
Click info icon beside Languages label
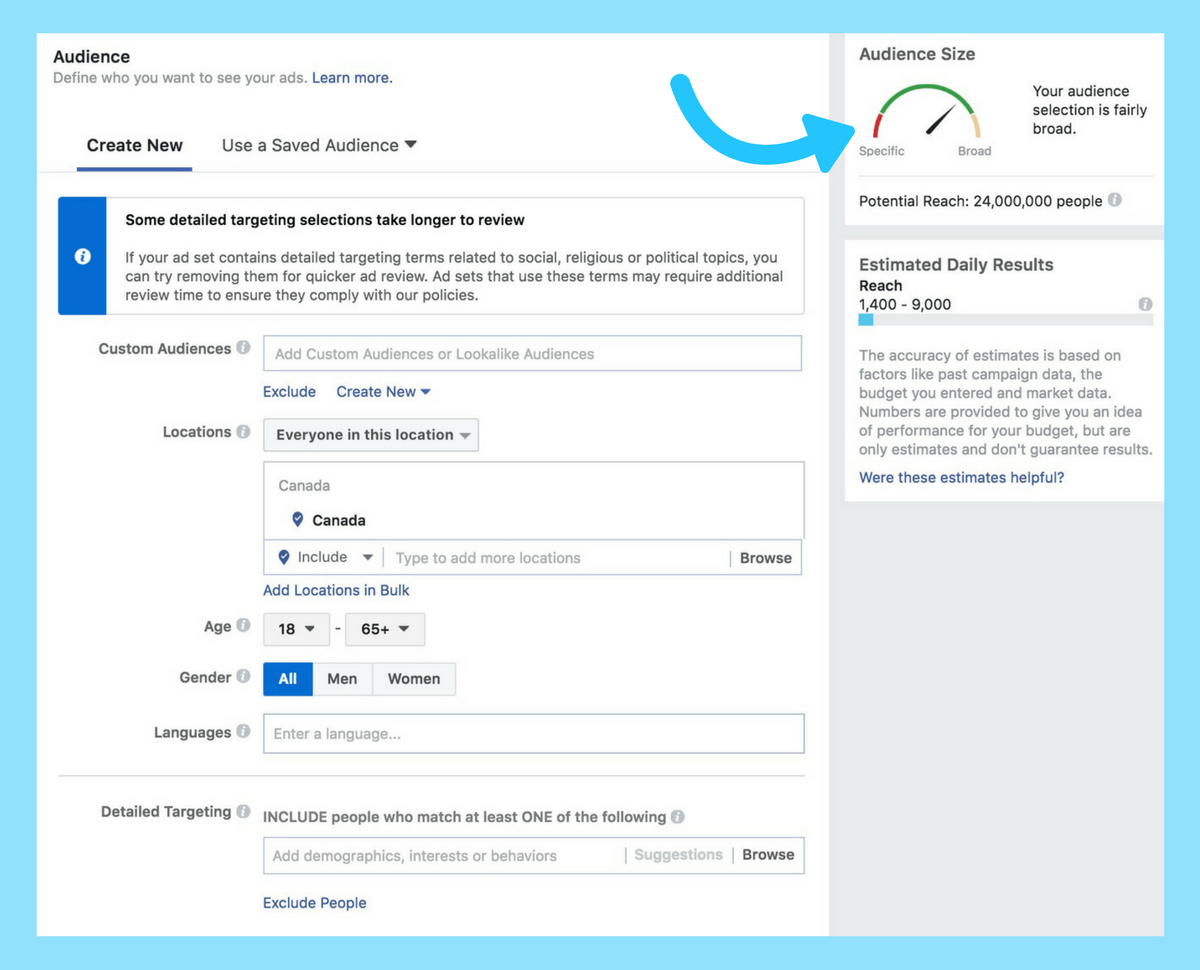243,732
